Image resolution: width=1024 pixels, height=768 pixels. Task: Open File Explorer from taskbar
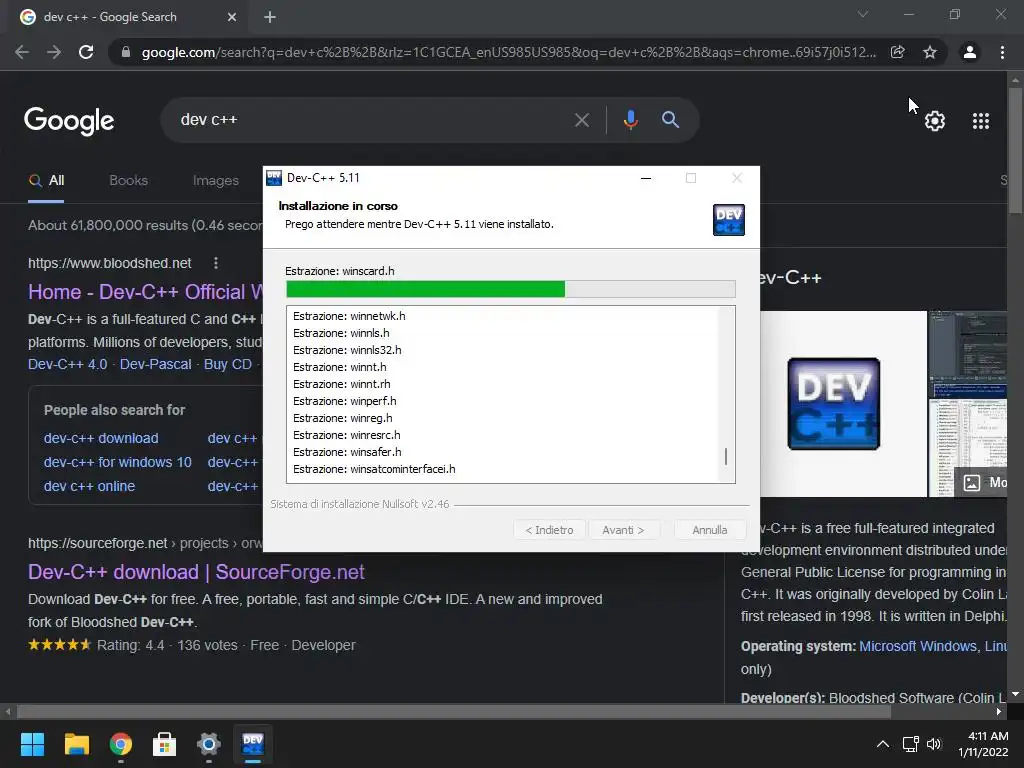[x=76, y=744]
